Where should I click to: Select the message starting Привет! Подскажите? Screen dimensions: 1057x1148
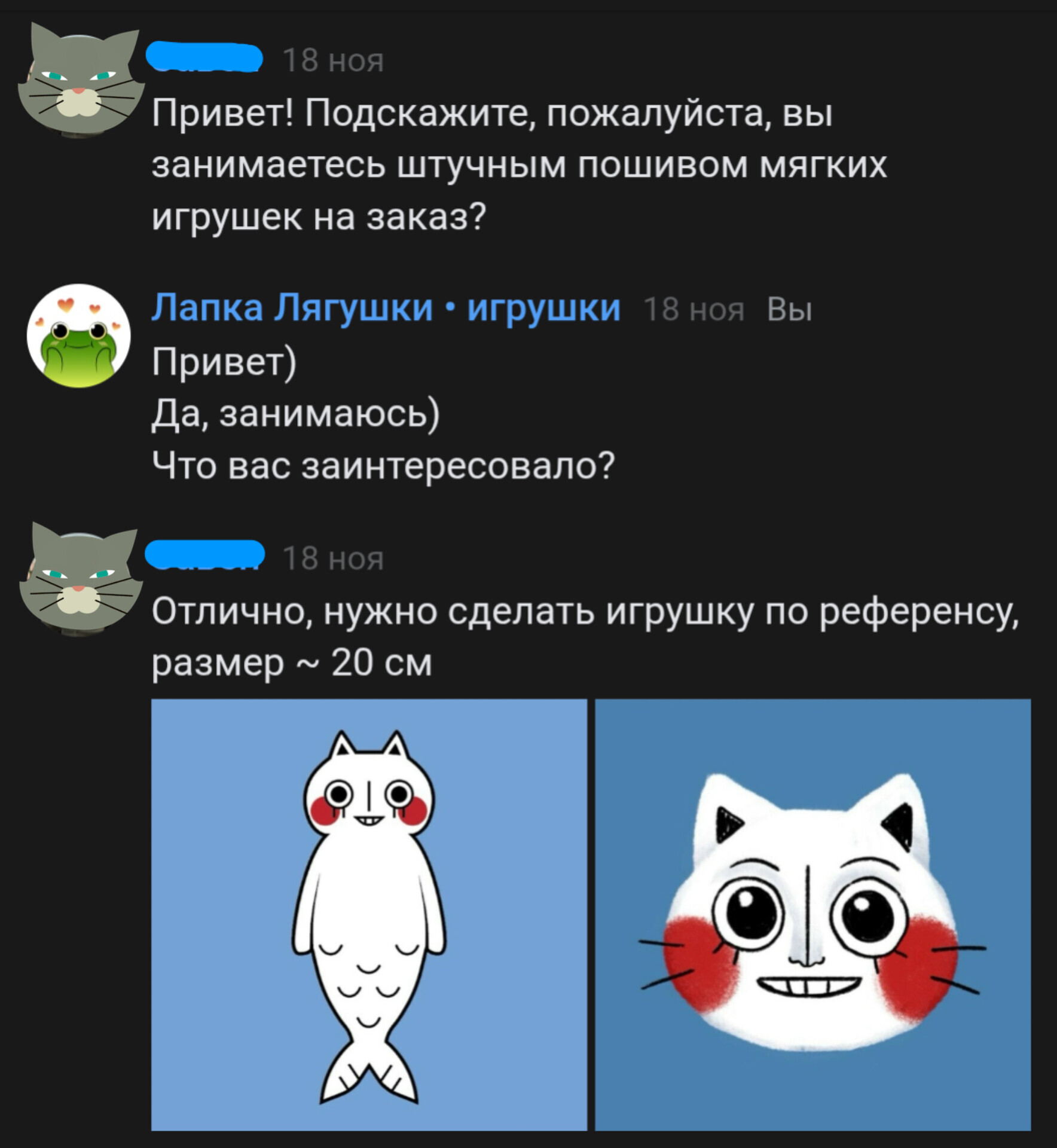[x=519, y=164]
